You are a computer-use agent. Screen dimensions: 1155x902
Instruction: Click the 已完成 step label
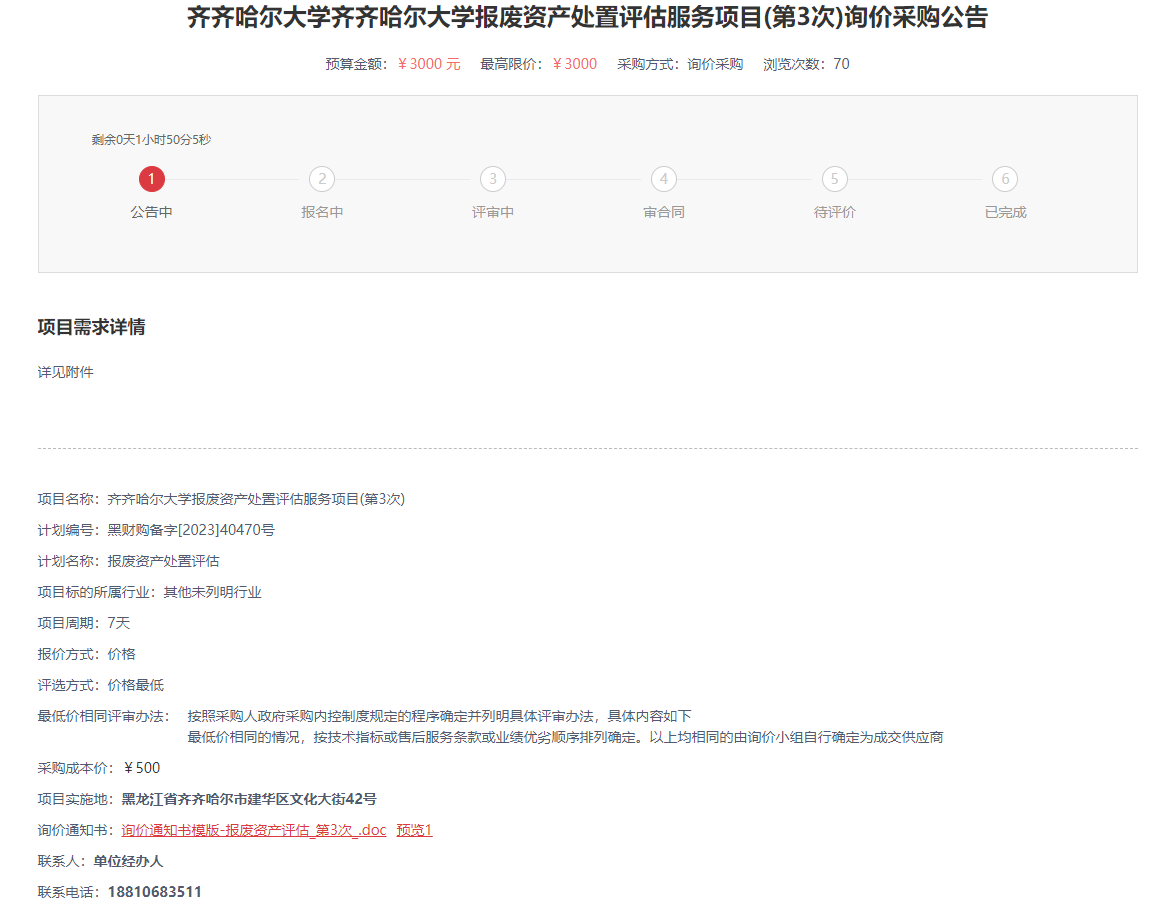pyautogui.click(x=1005, y=212)
